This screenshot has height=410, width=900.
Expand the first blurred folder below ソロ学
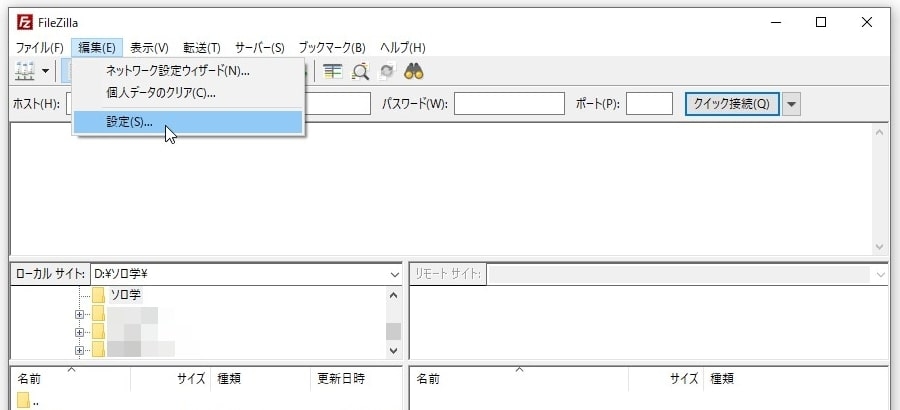79,314
